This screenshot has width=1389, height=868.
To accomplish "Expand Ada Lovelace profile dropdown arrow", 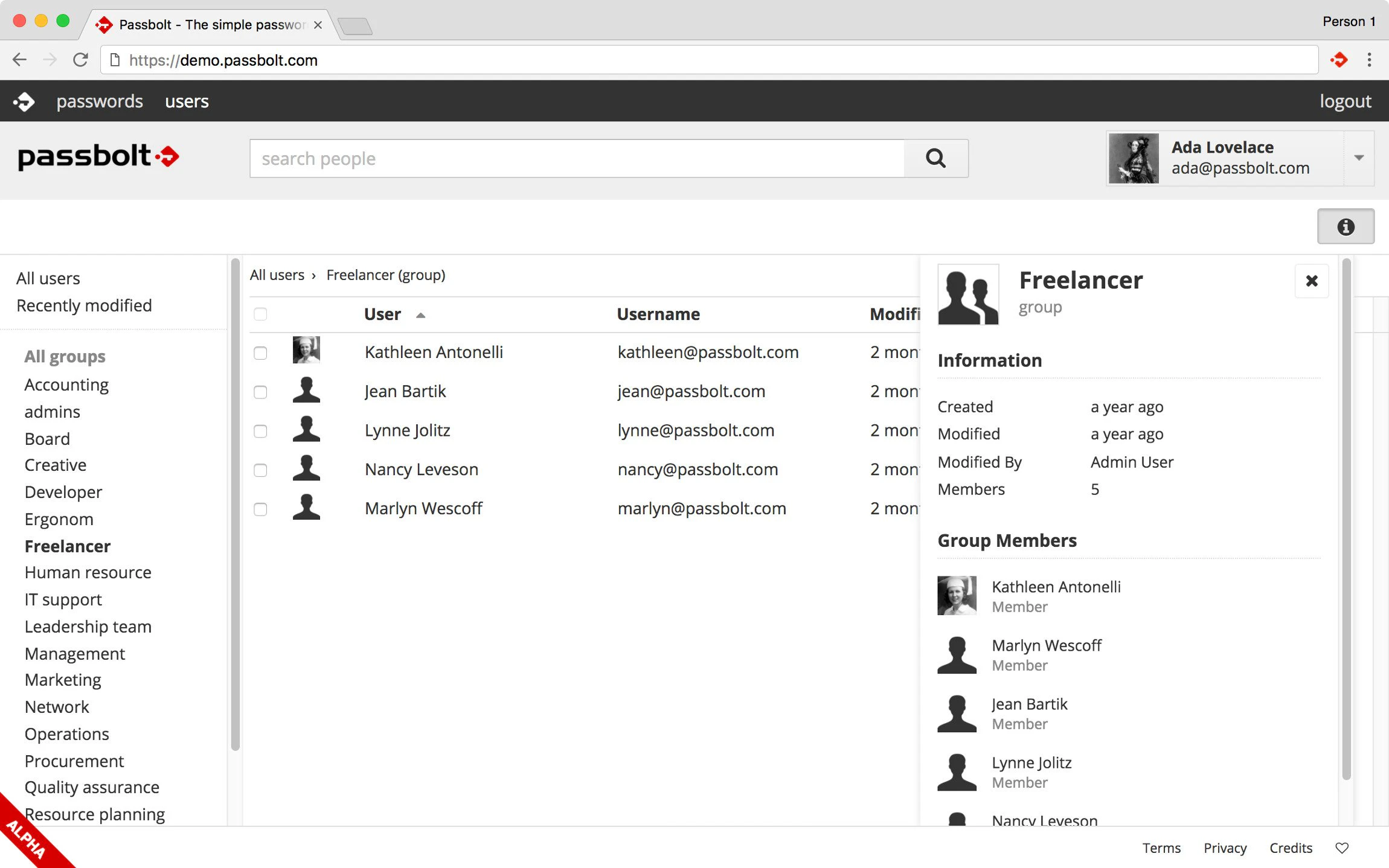I will [1358, 158].
